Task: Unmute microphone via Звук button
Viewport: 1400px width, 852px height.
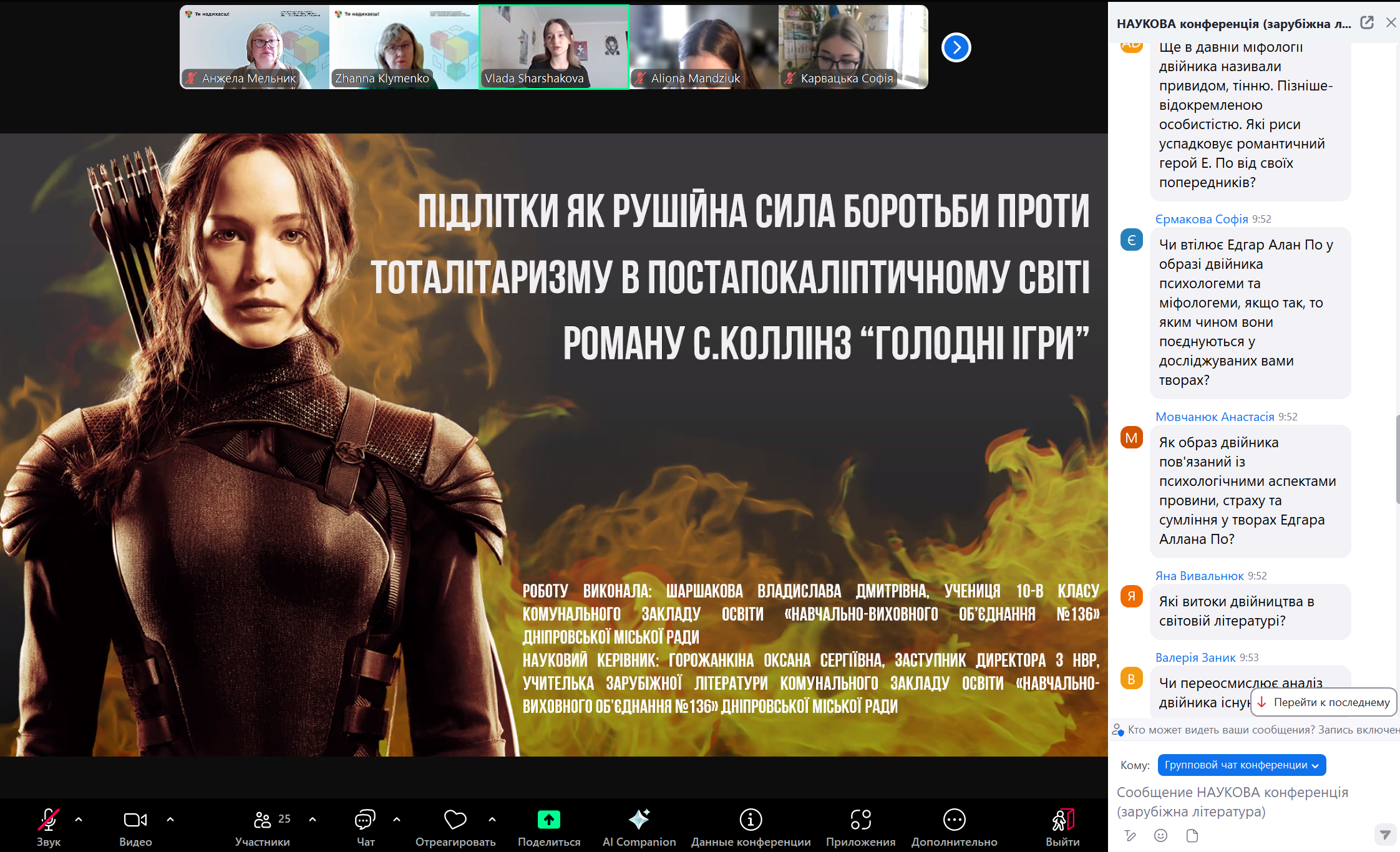Action: click(48, 827)
